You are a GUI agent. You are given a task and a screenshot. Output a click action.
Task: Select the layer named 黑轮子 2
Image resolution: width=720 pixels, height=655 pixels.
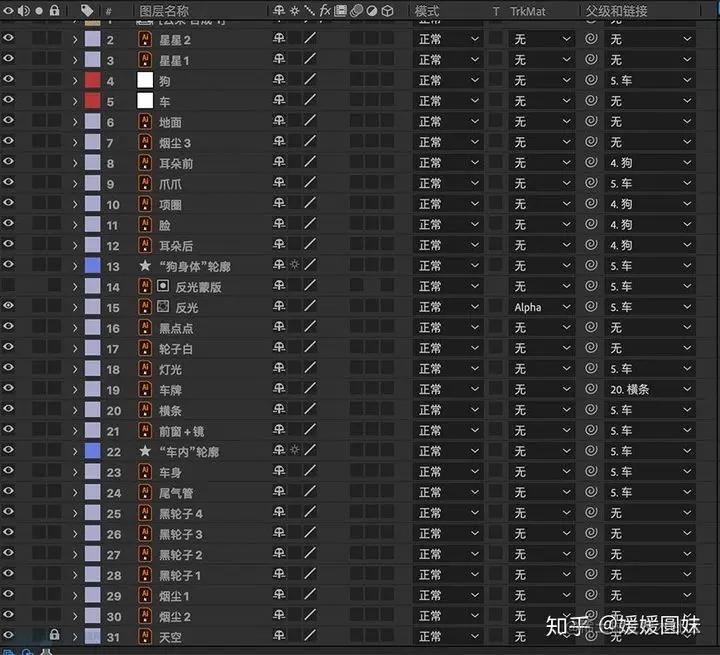(180, 555)
